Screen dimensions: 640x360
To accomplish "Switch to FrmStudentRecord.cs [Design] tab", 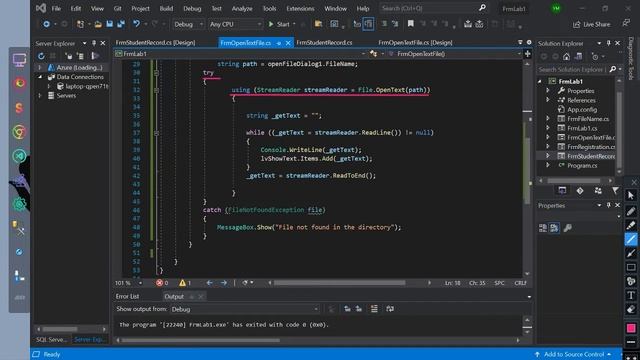I will click(x=155, y=42).
